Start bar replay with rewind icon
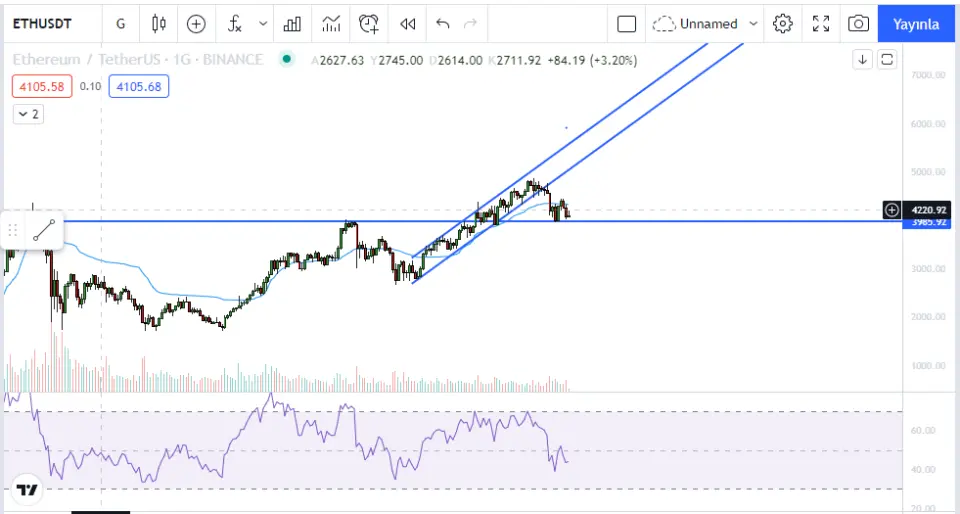 (x=407, y=23)
